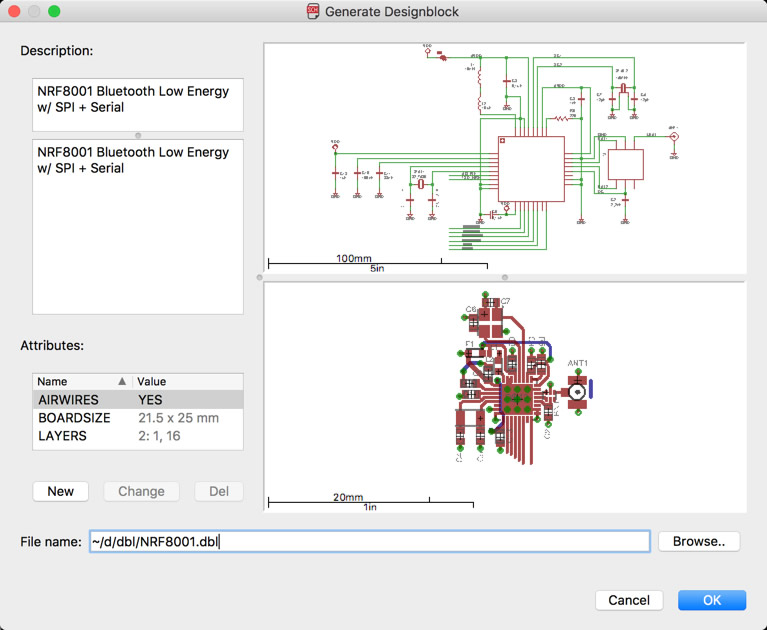Minimize the dialog with yellow button
Viewport: 767px width, 630px height.
(x=34, y=11)
